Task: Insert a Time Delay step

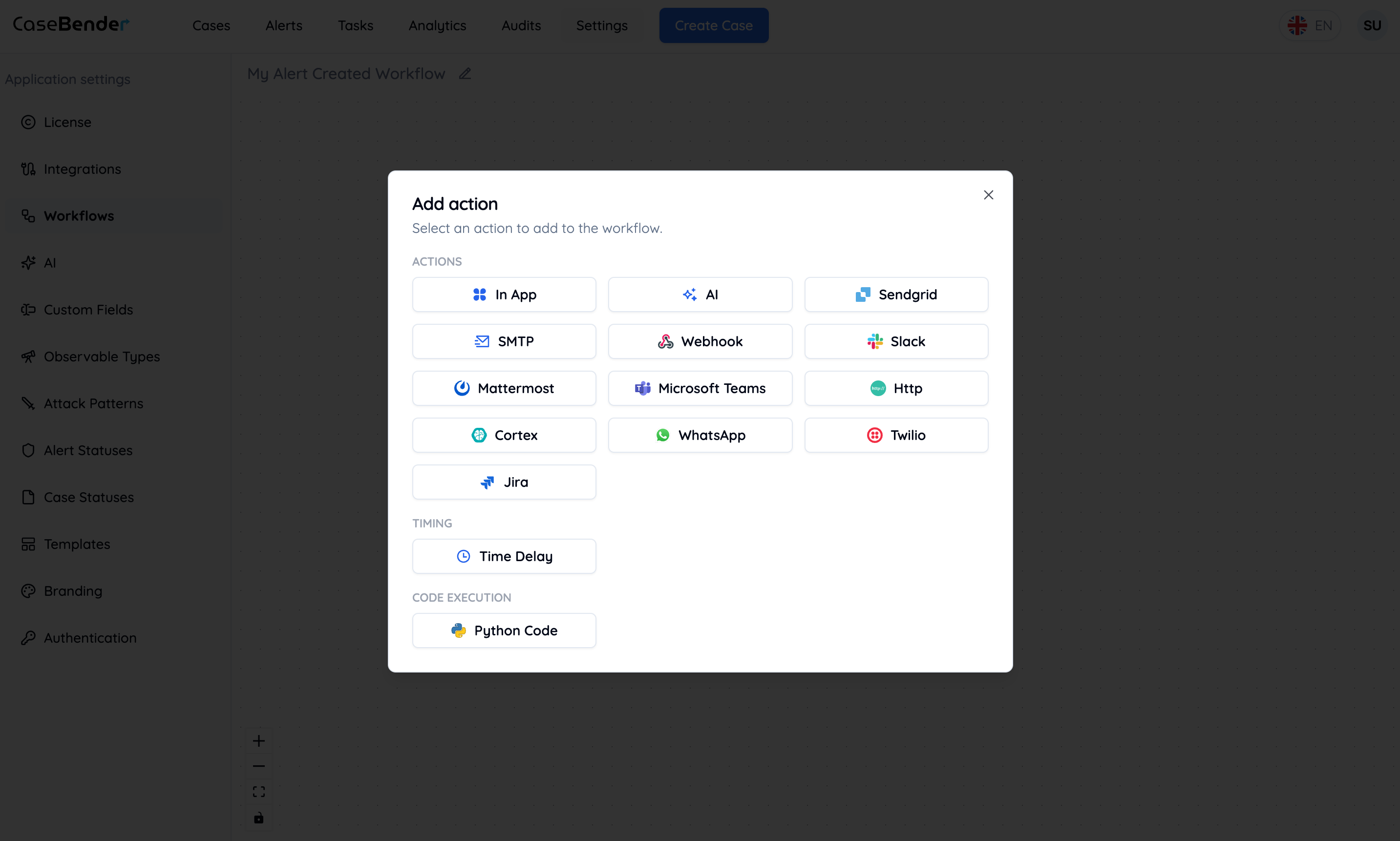Action: click(x=504, y=556)
